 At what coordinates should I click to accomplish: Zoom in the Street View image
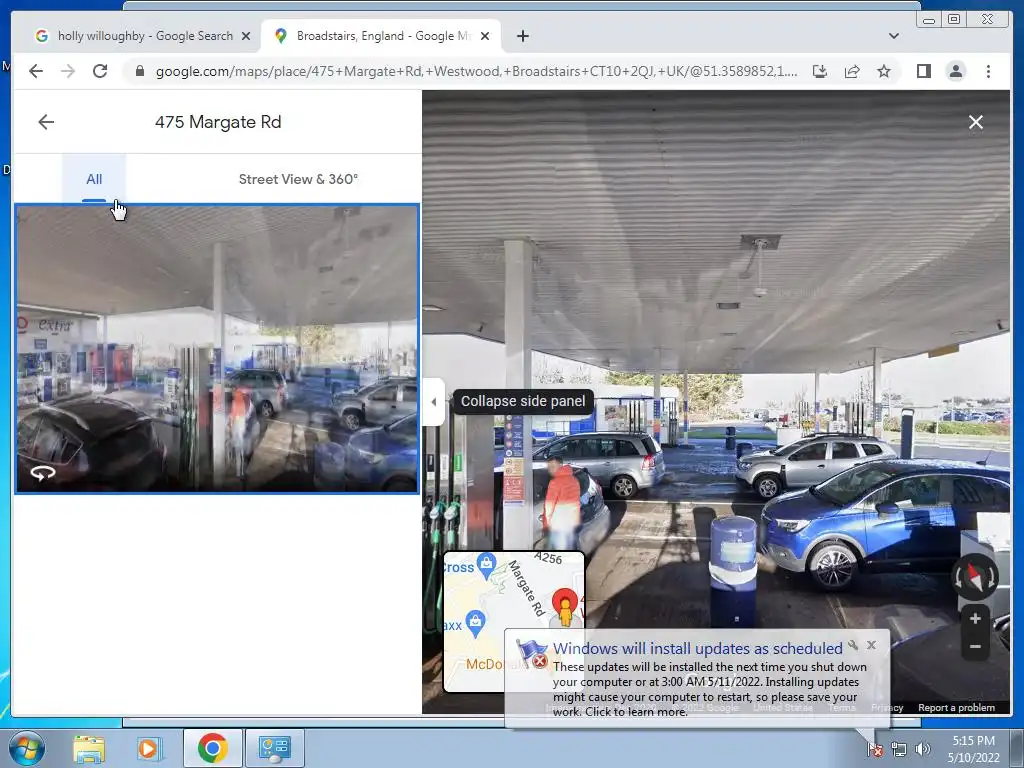(975, 618)
